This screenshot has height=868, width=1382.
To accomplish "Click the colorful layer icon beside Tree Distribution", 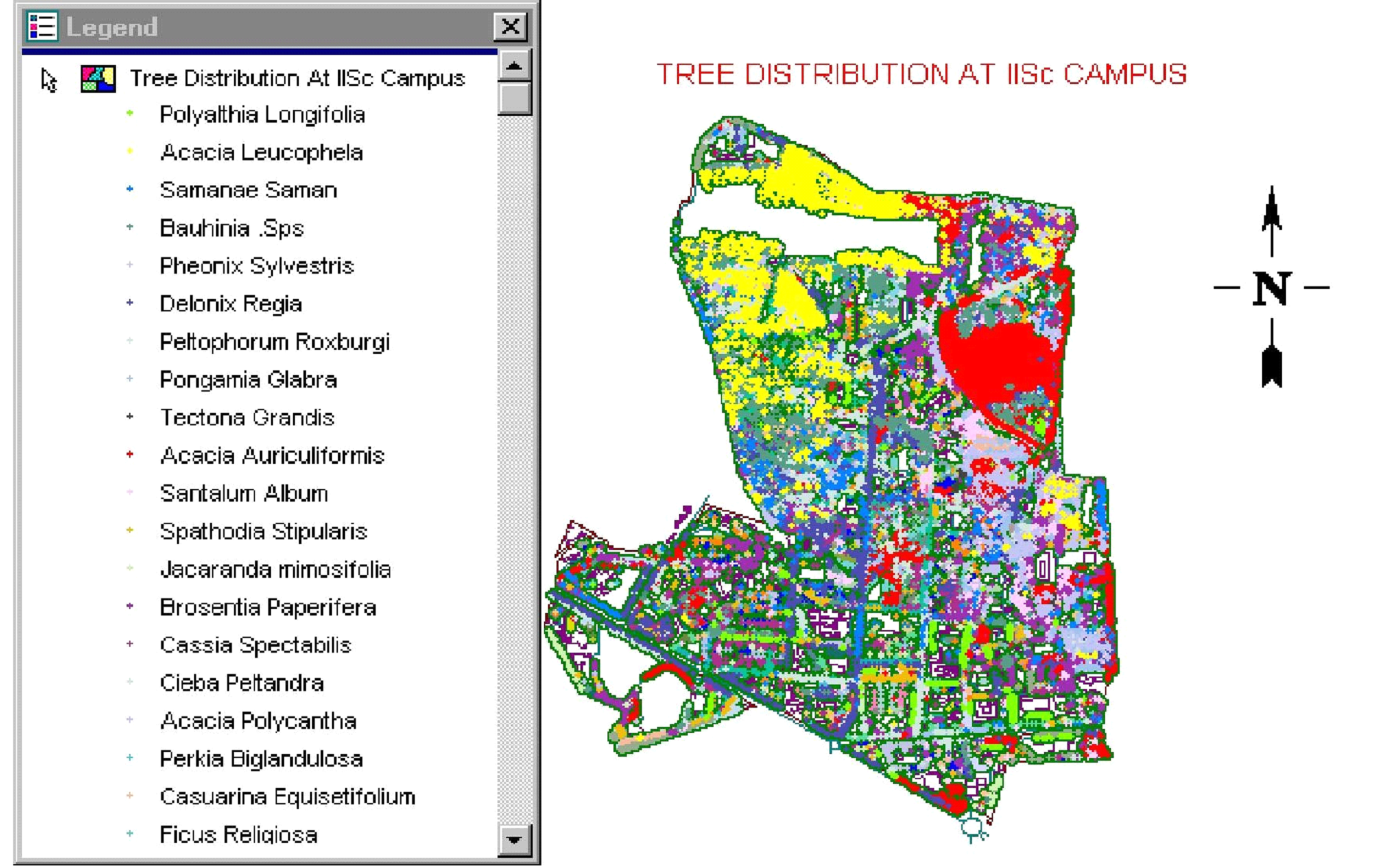I will pos(98,78).
